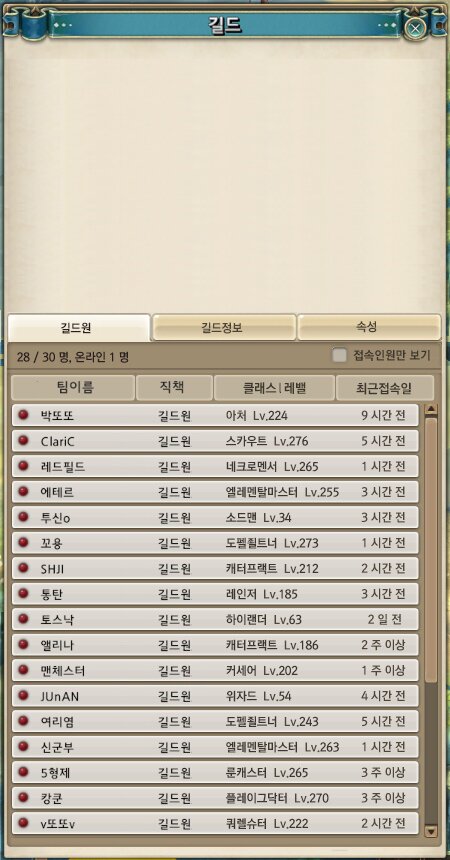Image resolution: width=450 pixels, height=860 pixels.
Task: Sort by 클래스 | 레벨 column header
Action: (274, 388)
